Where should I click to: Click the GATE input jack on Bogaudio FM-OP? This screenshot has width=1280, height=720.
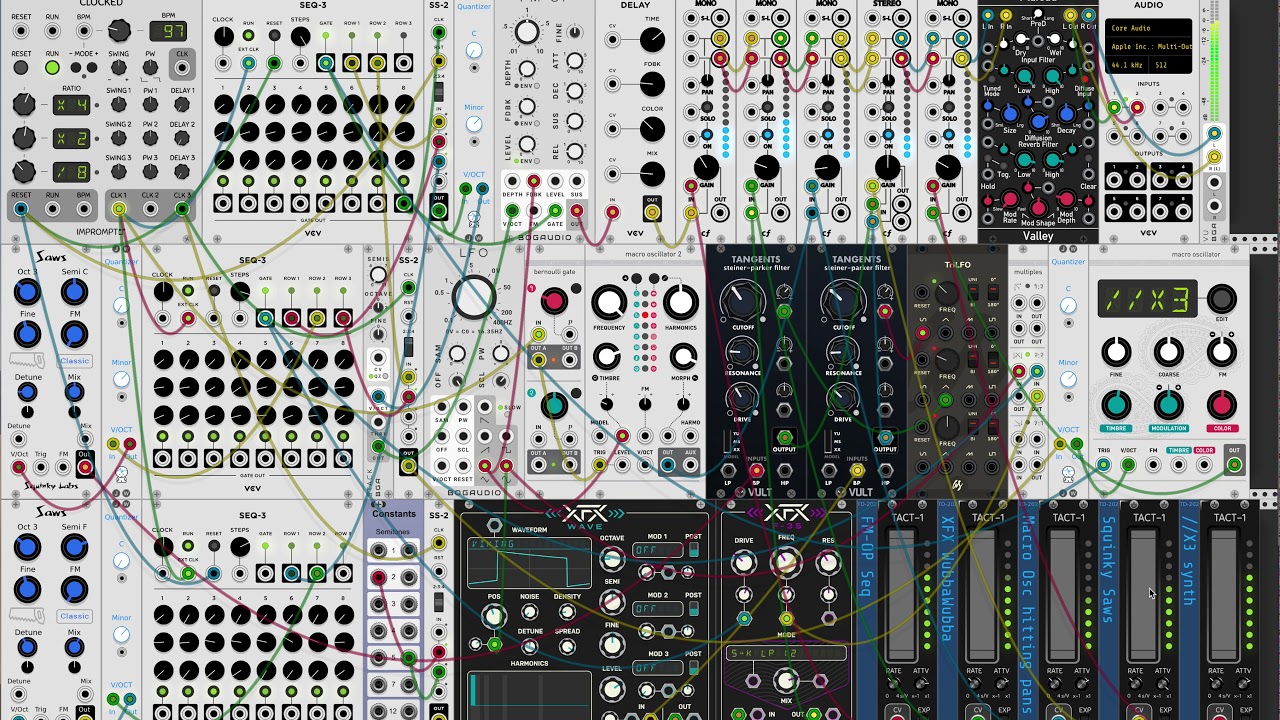pyautogui.click(x=555, y=210)
